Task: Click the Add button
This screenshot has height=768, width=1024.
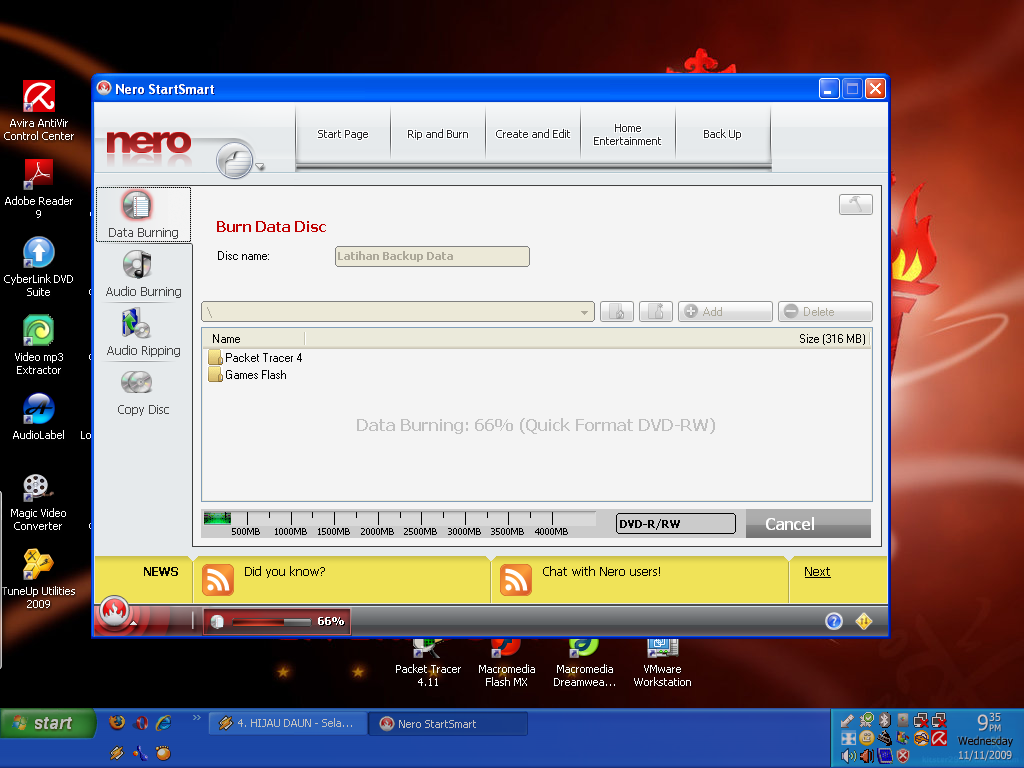Action: (725, 312)
